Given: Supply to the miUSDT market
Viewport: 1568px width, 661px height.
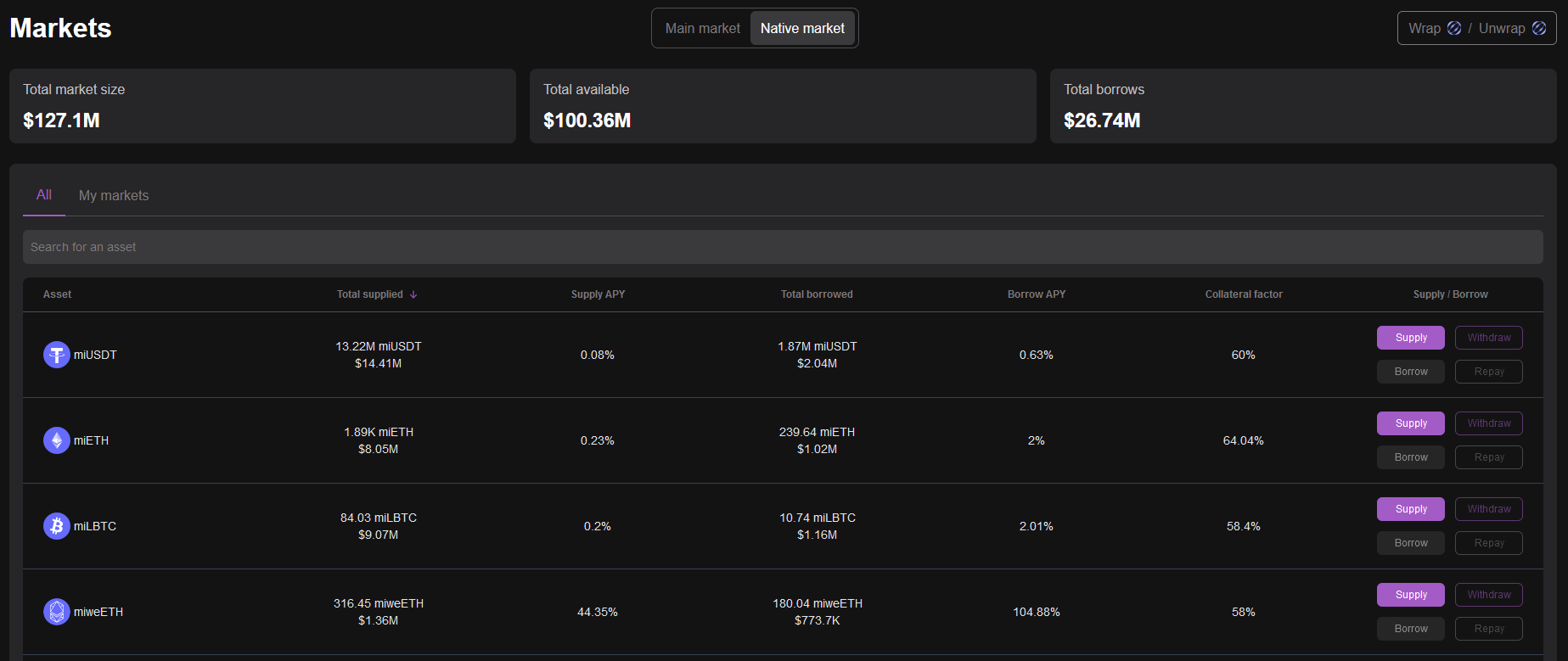Looking at the screenshot, I should point(1410,338).
